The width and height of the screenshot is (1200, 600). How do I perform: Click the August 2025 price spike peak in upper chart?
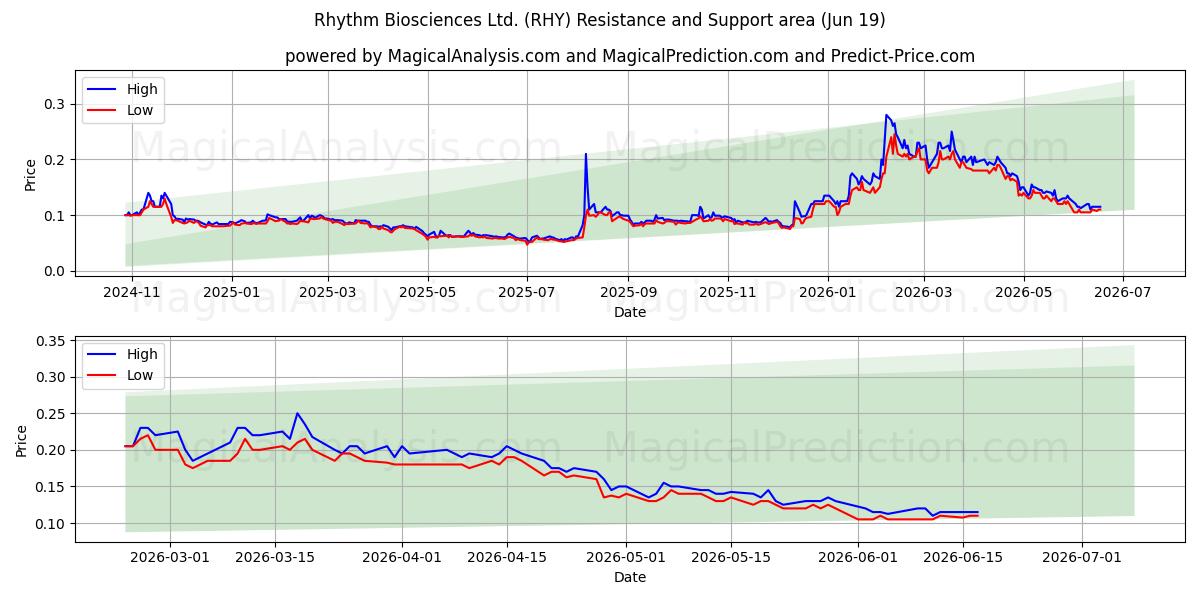[586, 154]
